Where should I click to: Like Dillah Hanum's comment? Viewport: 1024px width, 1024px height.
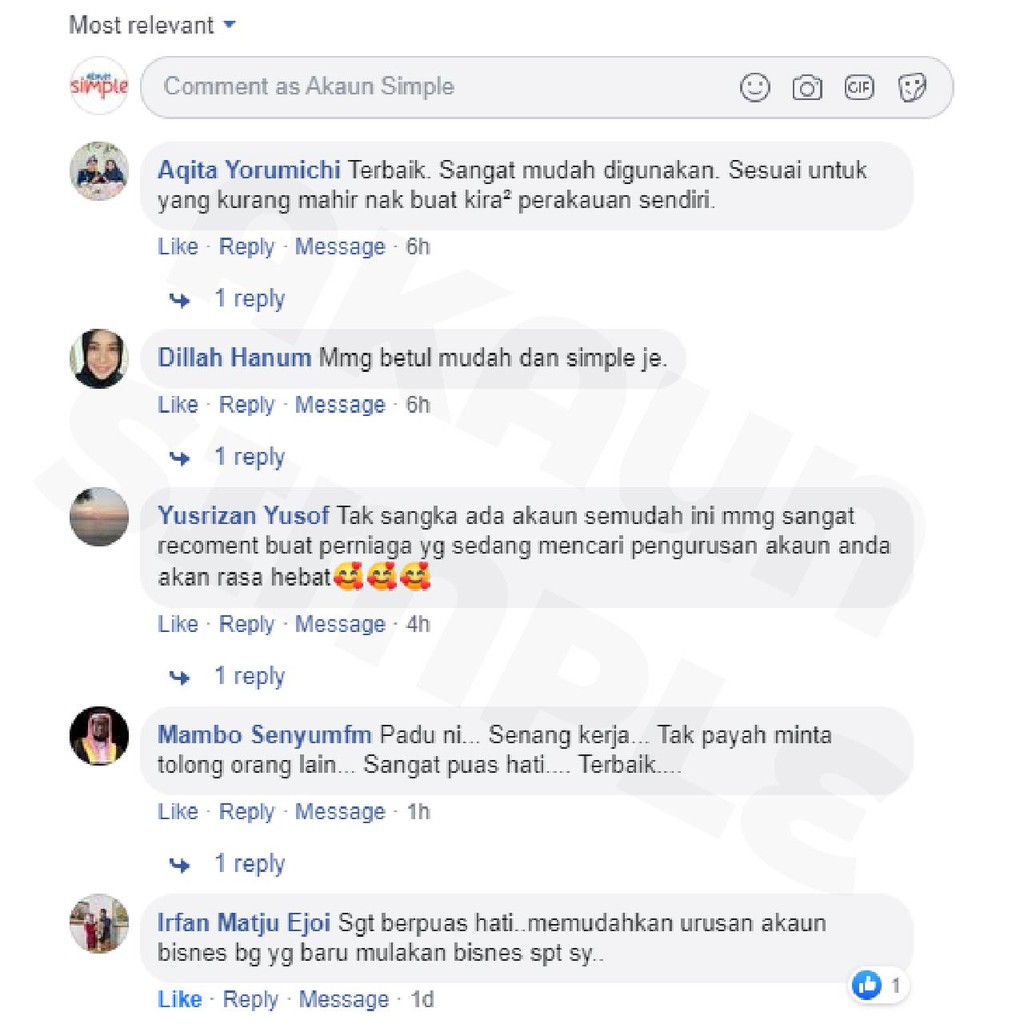[178, 405]
